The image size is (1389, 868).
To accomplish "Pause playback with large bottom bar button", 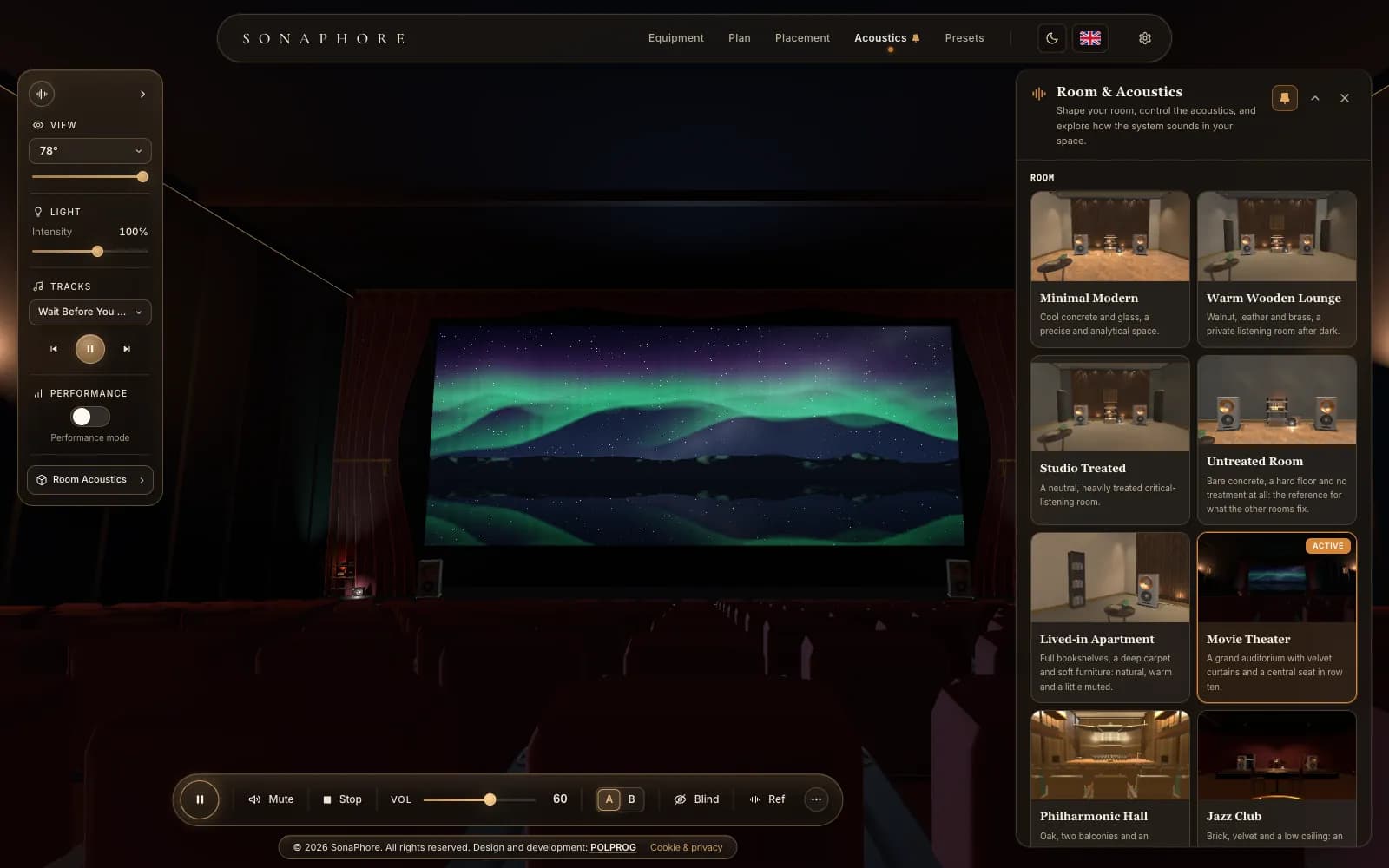I will pyautogui.click(x=200, y=799).
